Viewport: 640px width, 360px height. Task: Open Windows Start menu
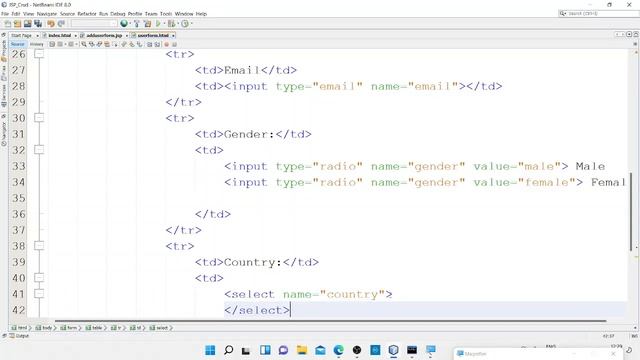[x=210, y=350]
